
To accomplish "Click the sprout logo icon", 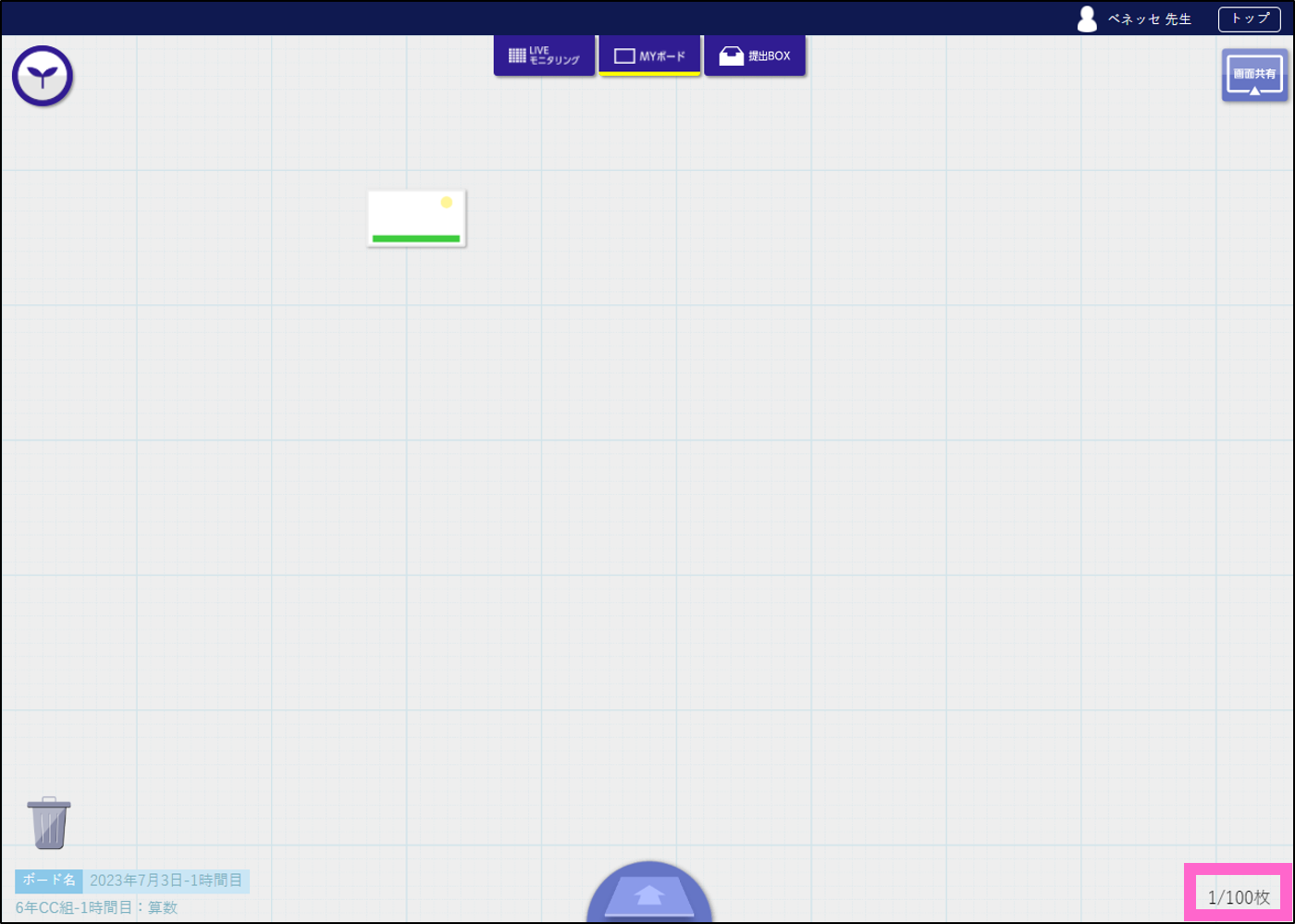I will coord(43,76).
